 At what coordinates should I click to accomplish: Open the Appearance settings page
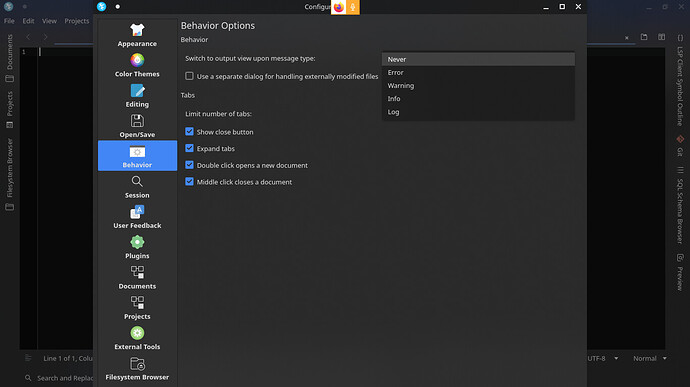point(137,35)
